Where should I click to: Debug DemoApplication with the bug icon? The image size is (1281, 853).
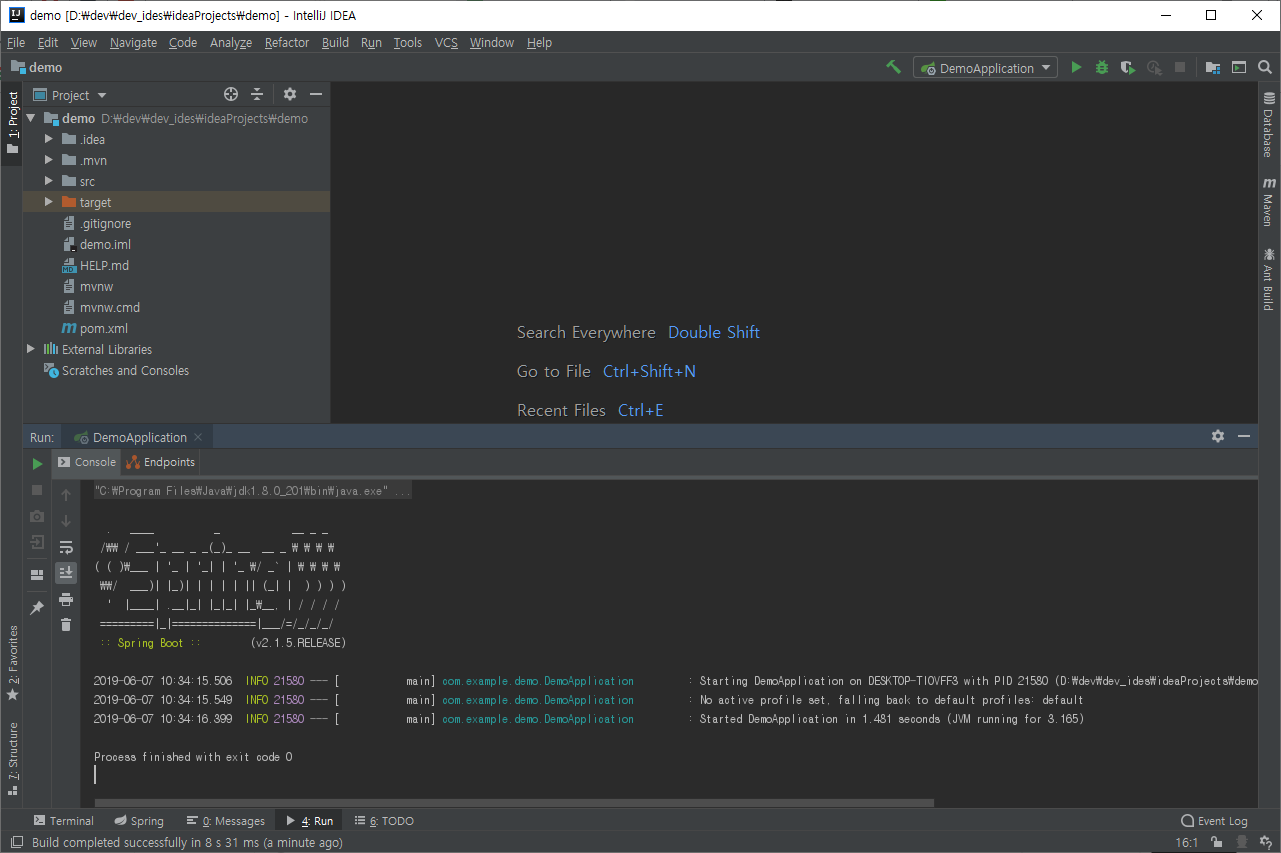point(1102,67)
